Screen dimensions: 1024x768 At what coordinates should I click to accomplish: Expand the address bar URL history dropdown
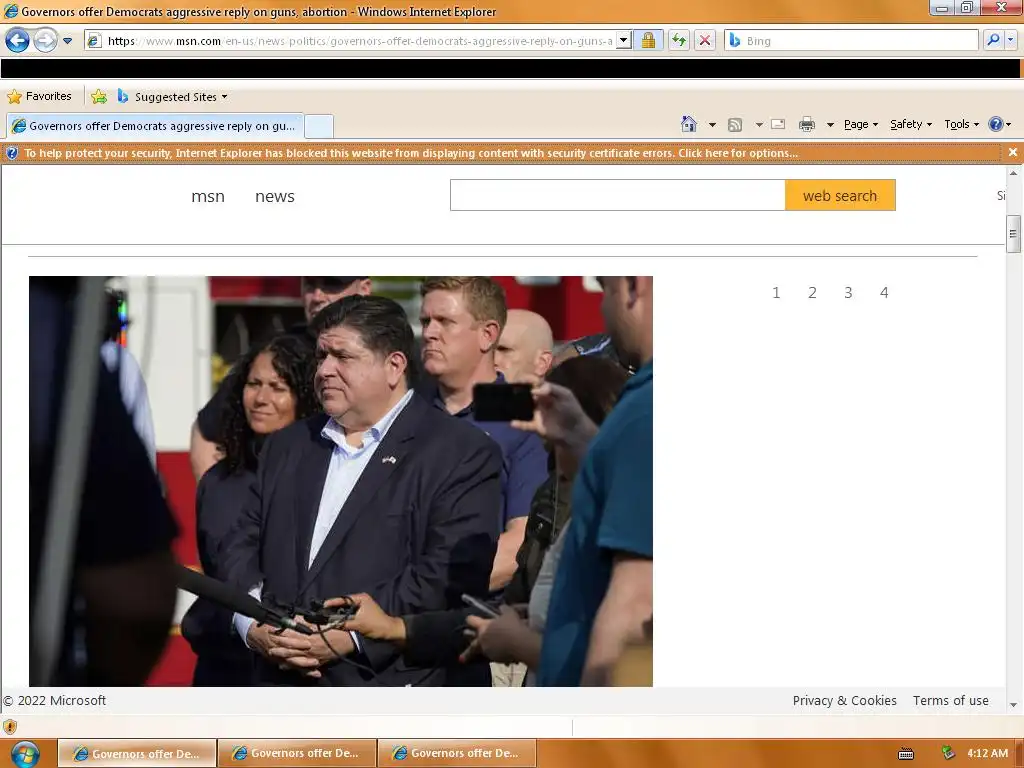click(x=624, y=40)
